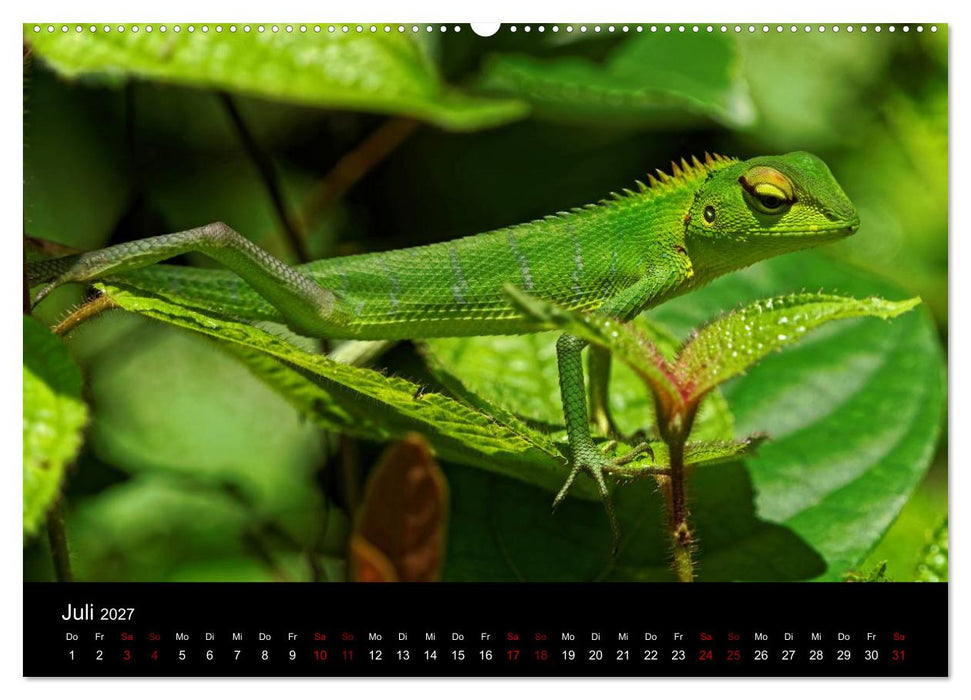Select date 19 in the calendar
The image size is (971, 700).
pos(568,655)
